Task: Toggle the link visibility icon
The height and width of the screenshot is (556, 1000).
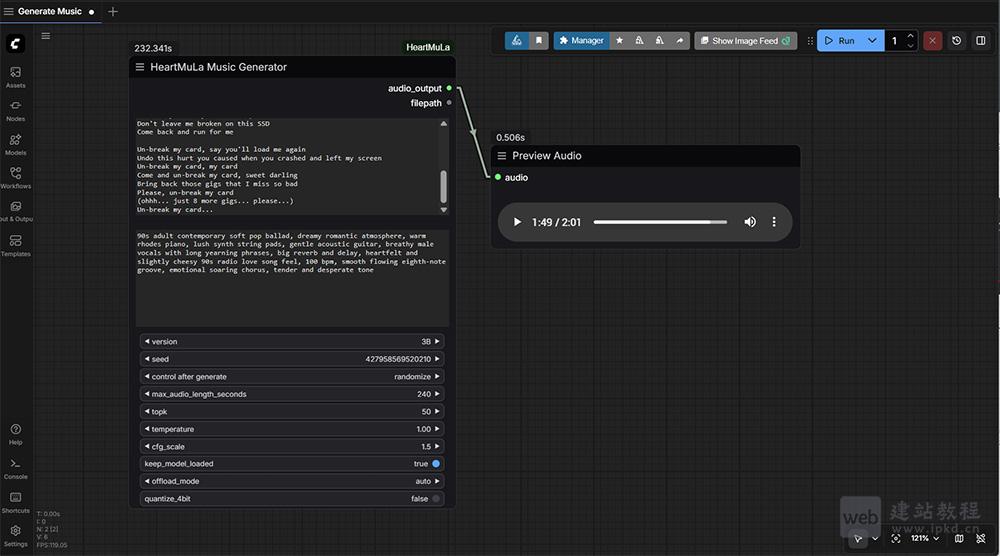Action: 980,538
